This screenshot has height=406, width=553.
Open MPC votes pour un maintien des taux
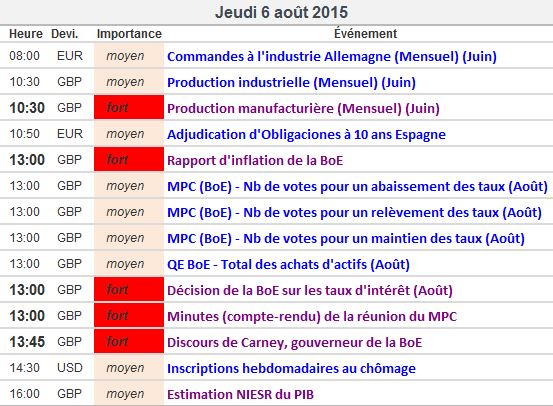click(x=346, y=238)
